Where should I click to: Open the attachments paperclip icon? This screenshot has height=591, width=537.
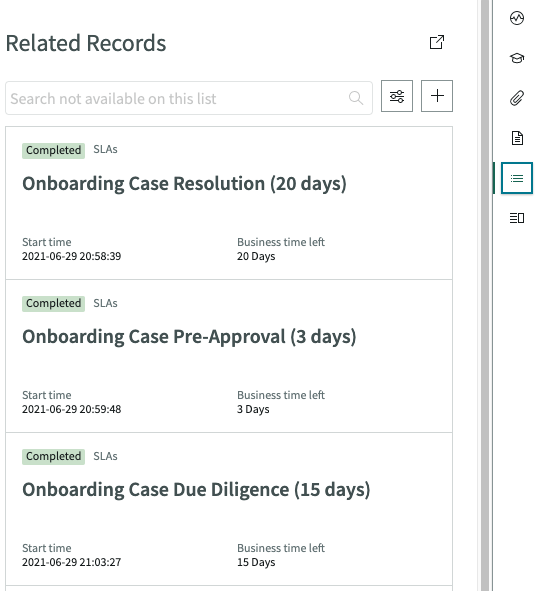point(517,98)
